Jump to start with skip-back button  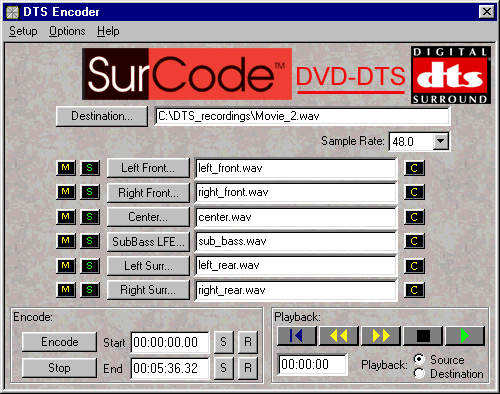tap(297, 336)
